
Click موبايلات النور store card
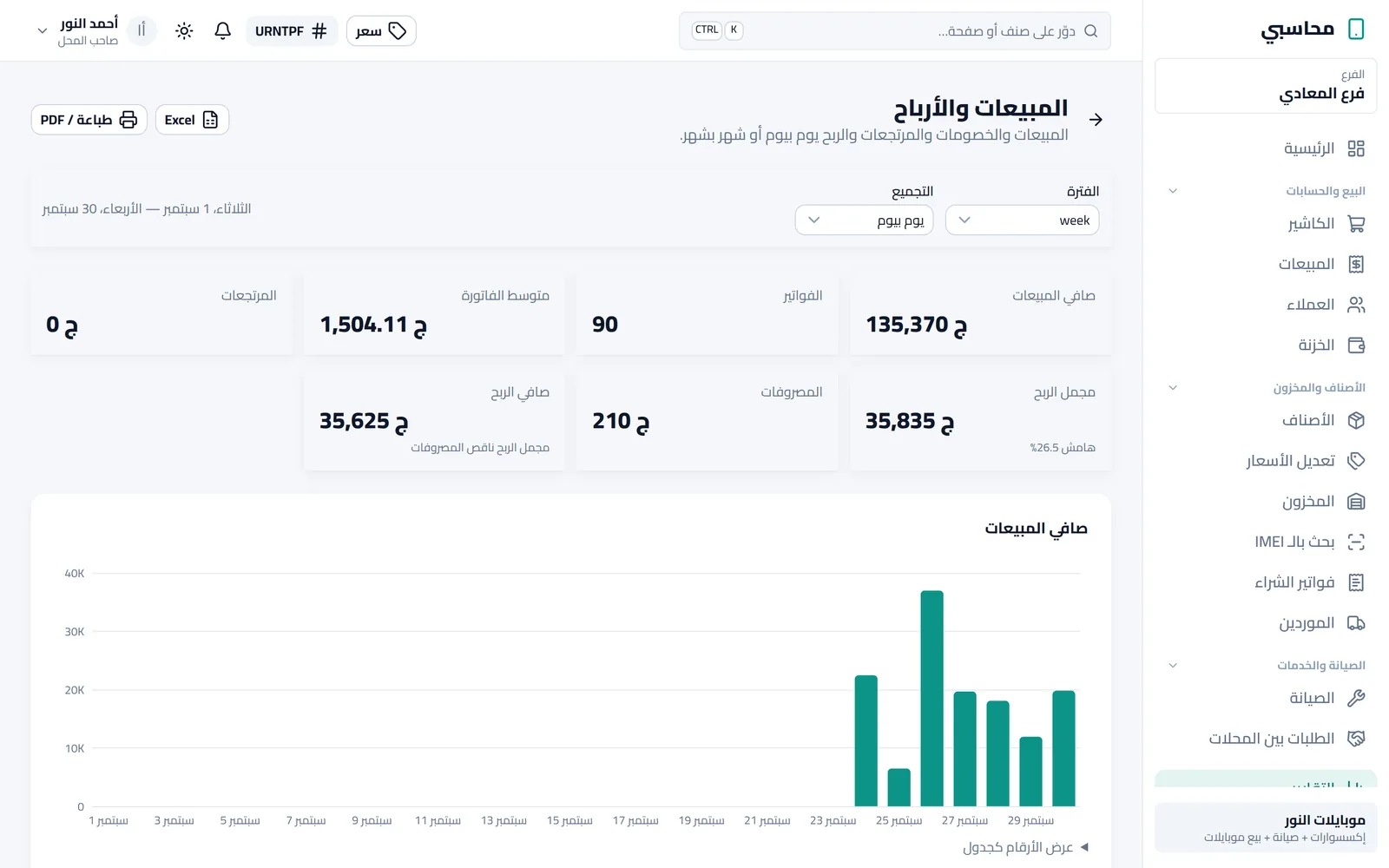(1266, 827)
